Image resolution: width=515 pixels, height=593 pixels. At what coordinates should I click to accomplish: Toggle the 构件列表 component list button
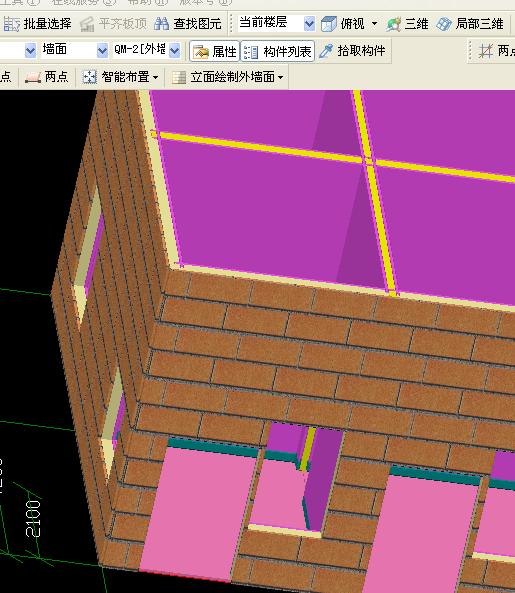278,51
